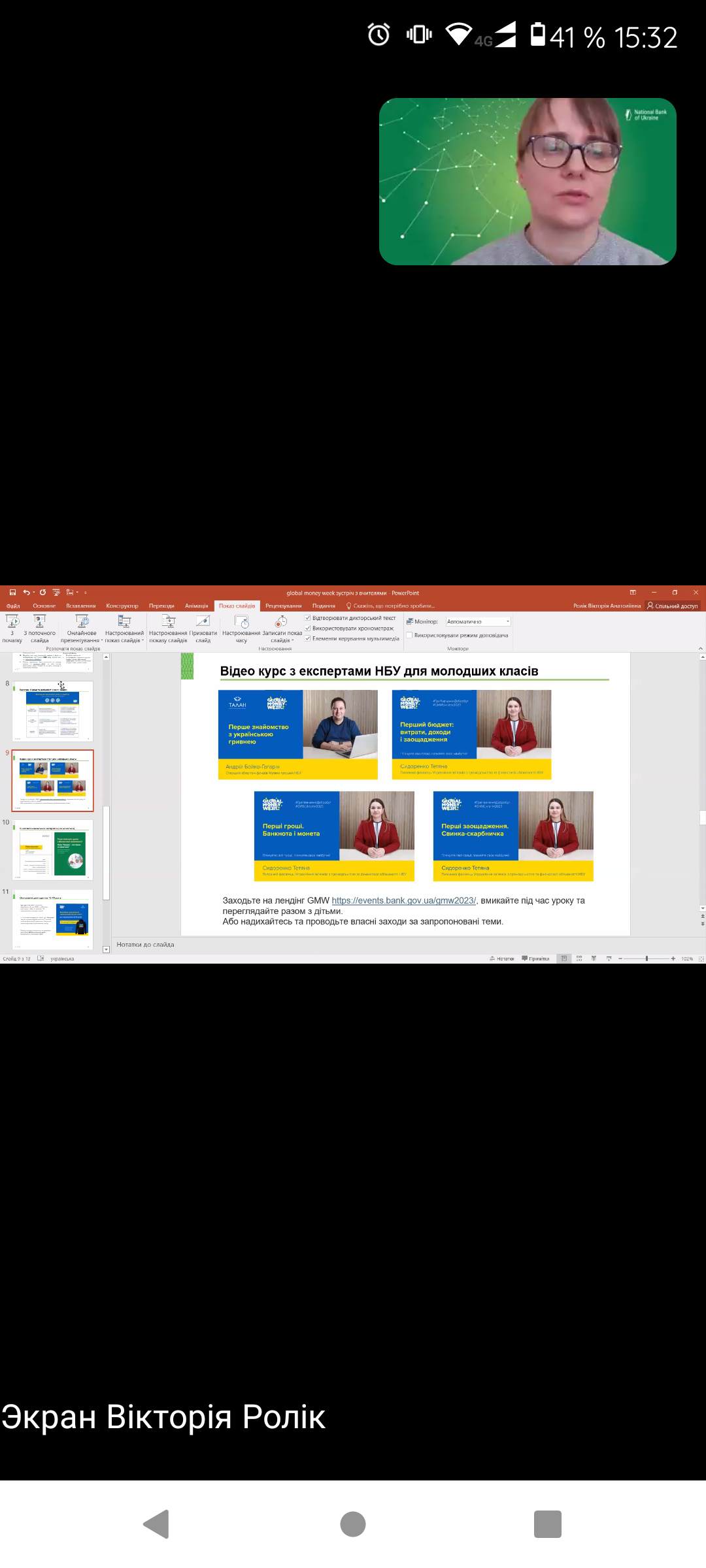Click scroll down arrow of thumbnail panel

[106, 950]
